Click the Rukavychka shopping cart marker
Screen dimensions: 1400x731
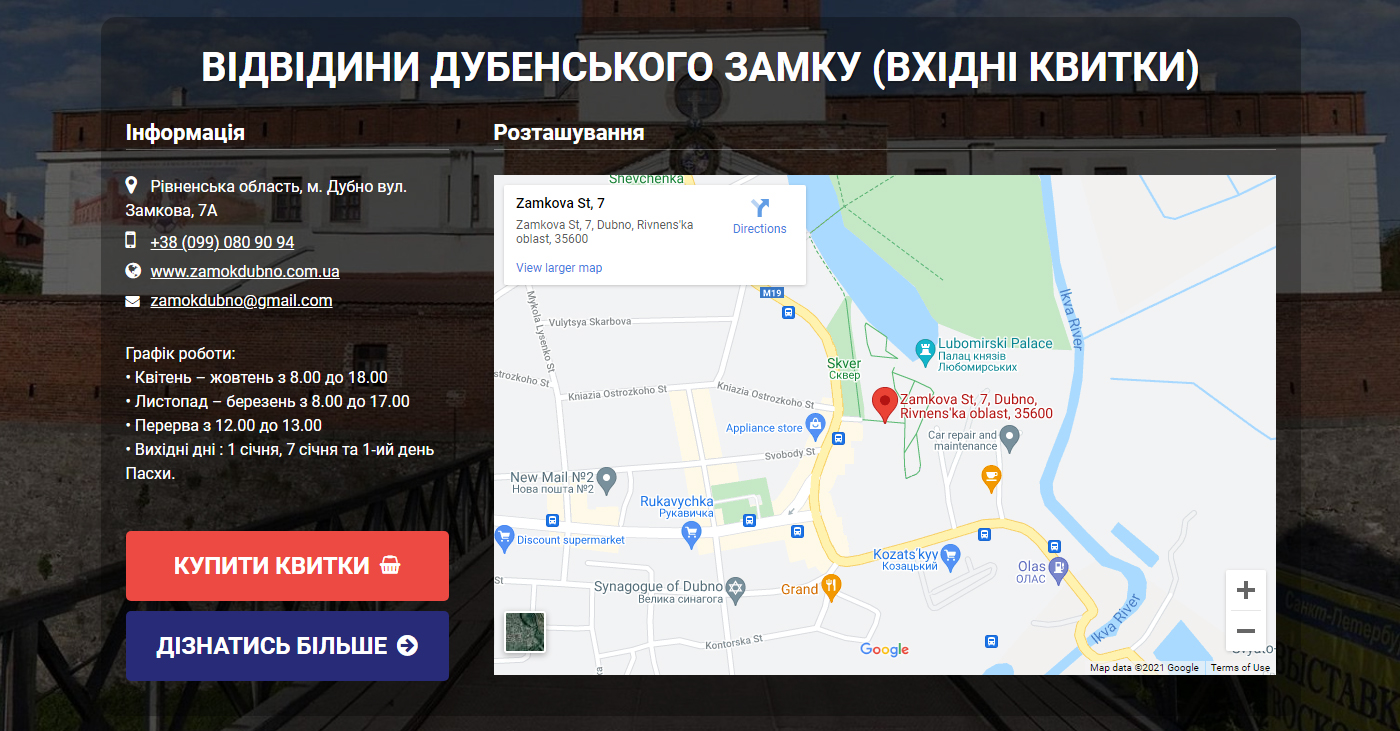tap(690, 534)
